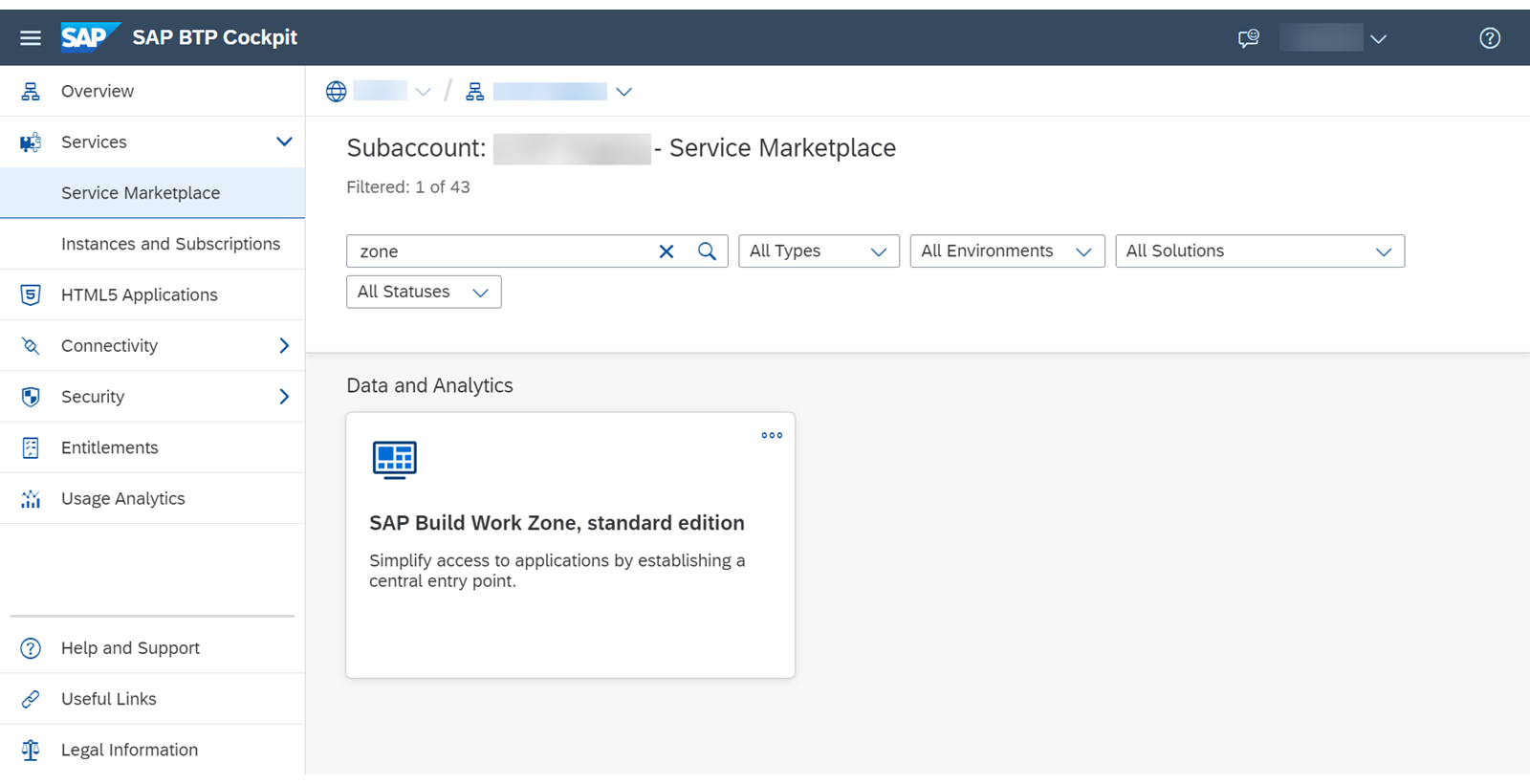Click the magnifying glass search icon
This screenshot has width=1530, height=784.
pyautogui.click(x=707, y=251)
